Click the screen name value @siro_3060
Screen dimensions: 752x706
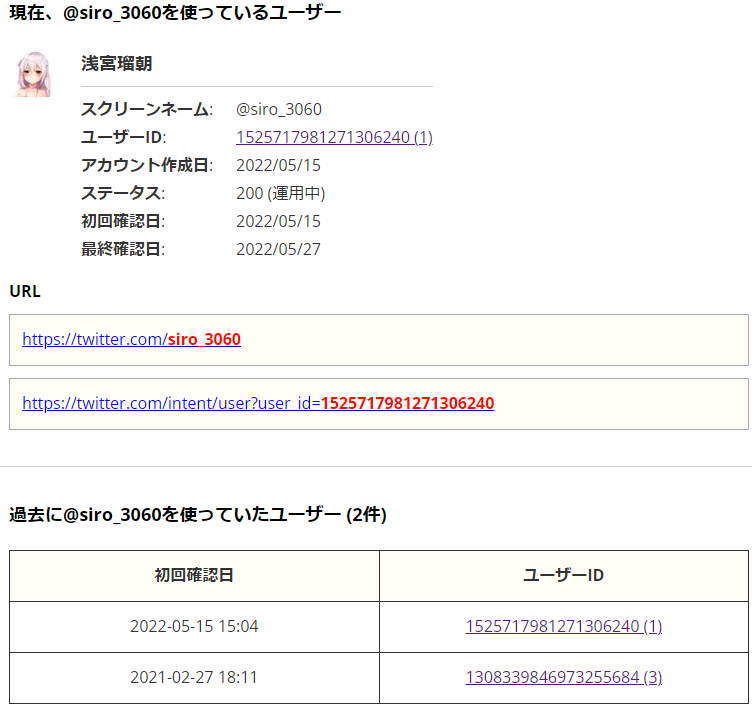(x=279, y=109)
